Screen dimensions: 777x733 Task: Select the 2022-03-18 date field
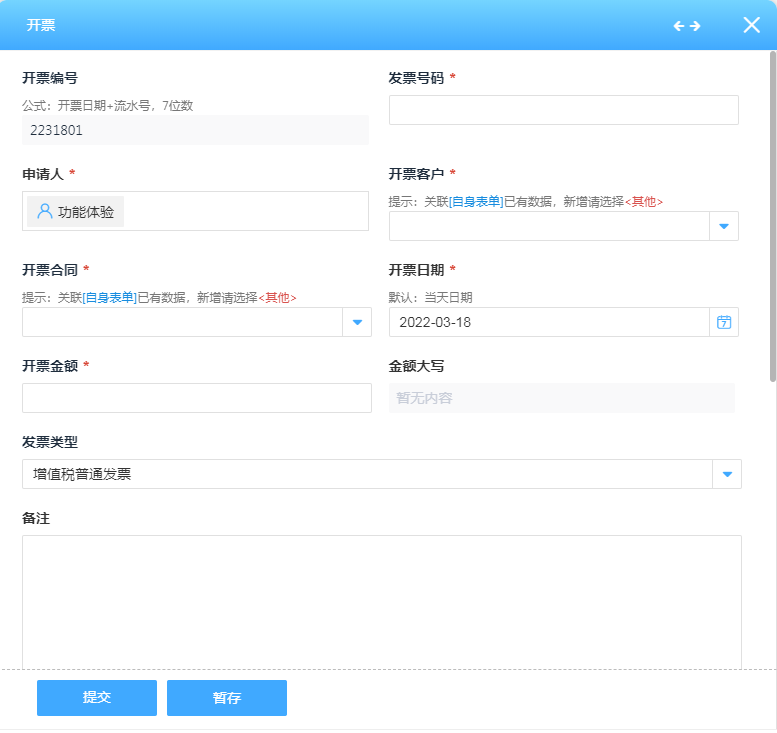pyautogui.click(x=548, y=322)
